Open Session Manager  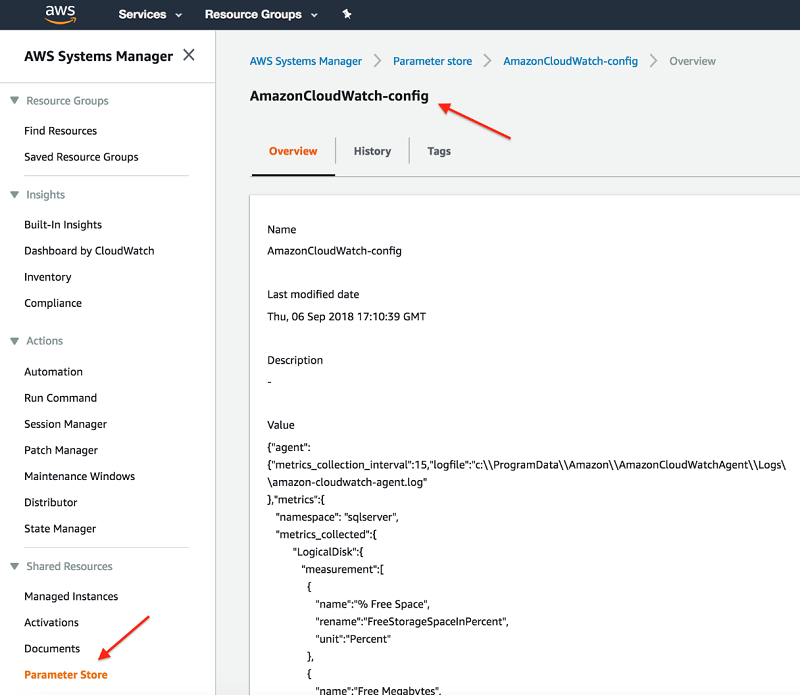coord(65,424)
